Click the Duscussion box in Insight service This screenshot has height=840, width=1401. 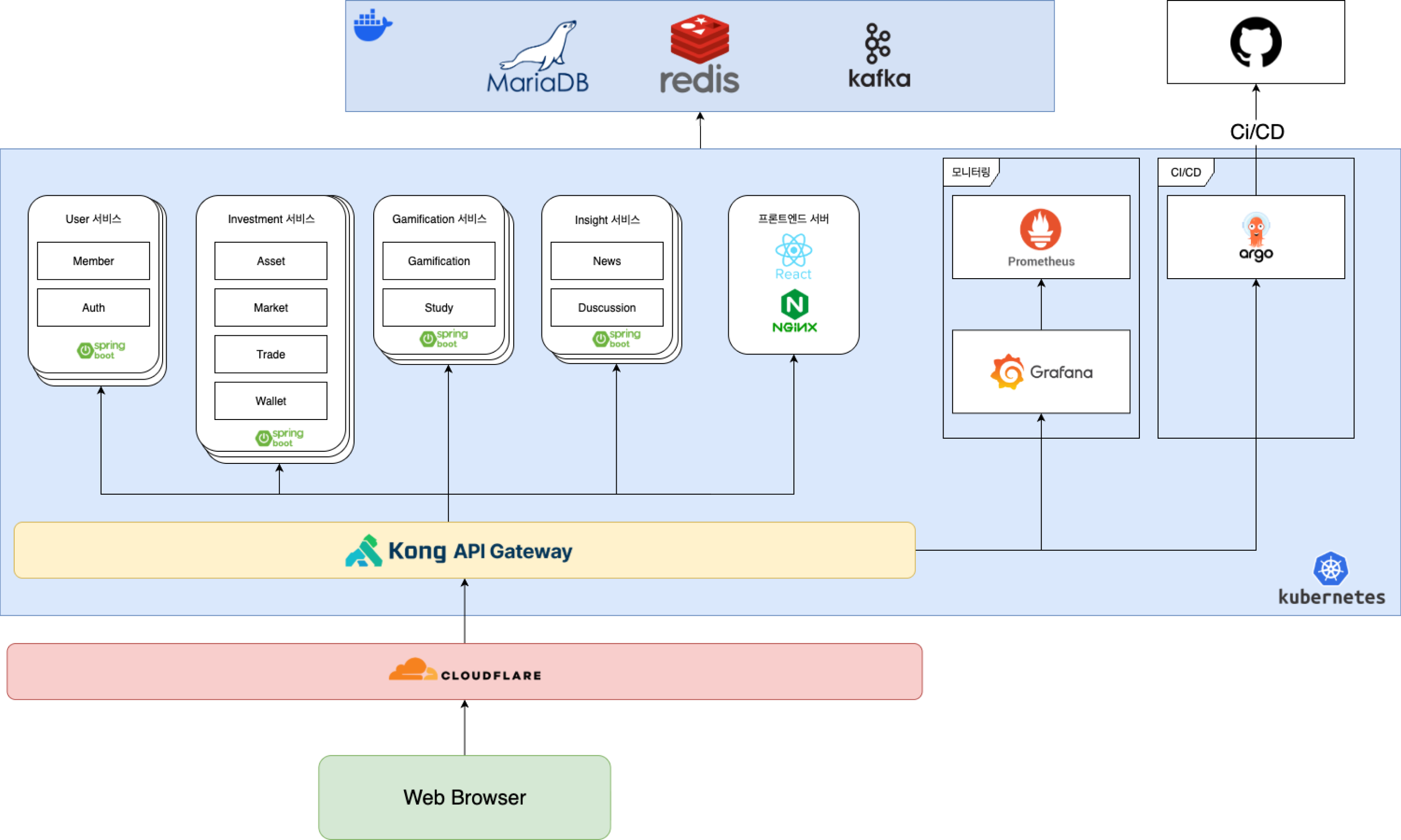click(607, 307)
